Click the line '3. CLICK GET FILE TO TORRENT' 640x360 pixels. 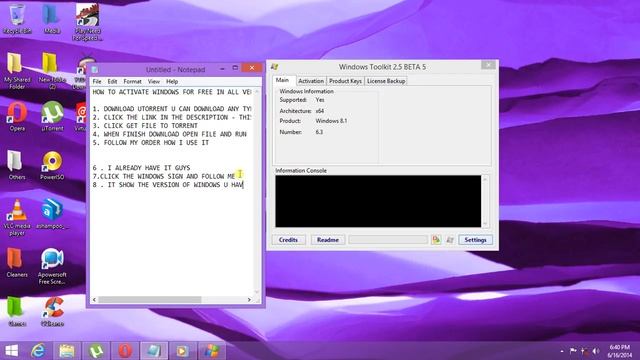[x=145, y=126]
